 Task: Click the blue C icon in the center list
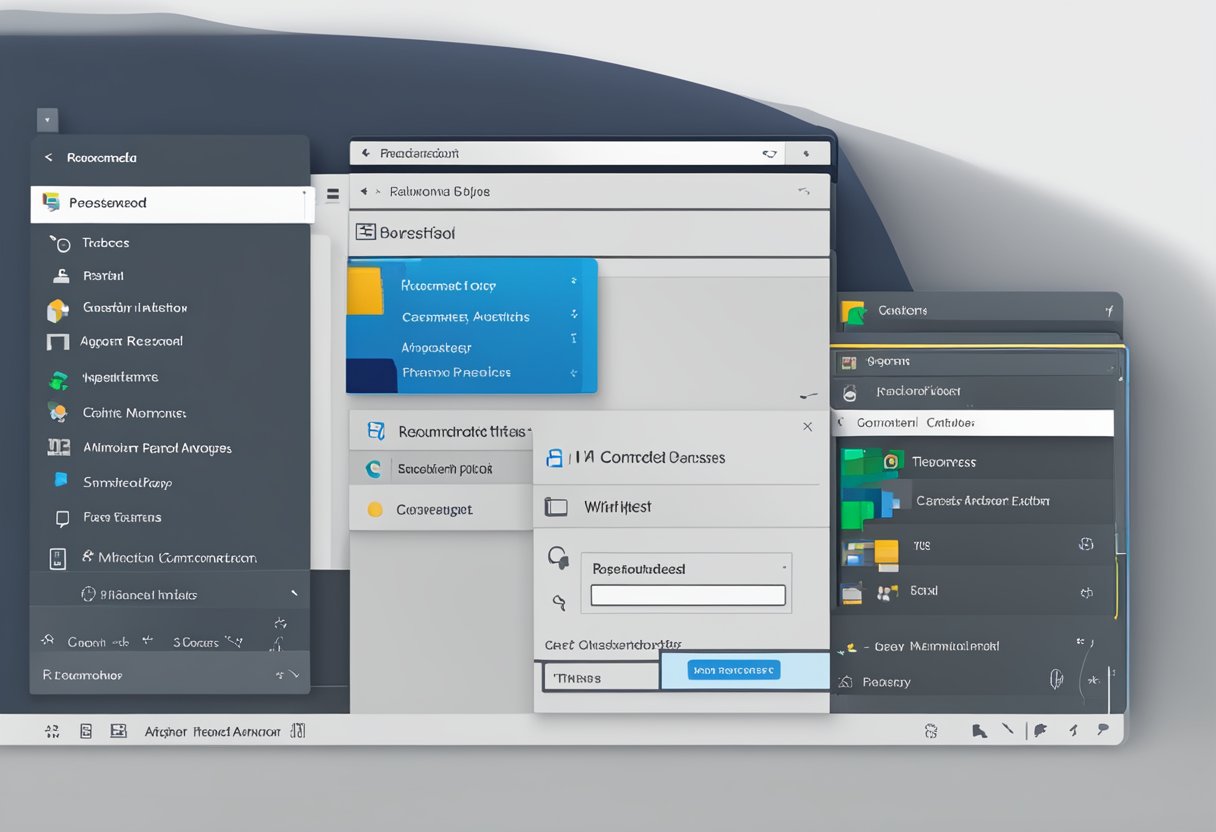375,468
